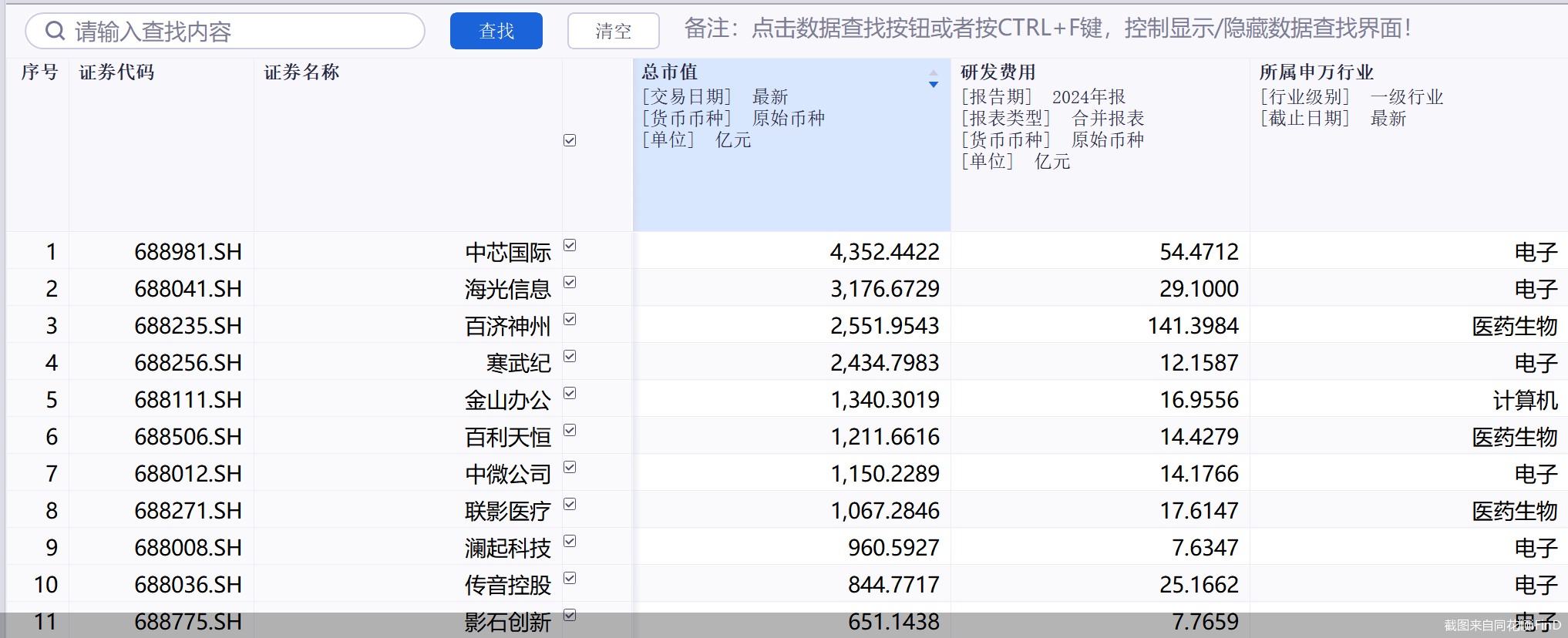Select the 传音控股 name cell
The image size is (1568, 638).
(x=507, y=585)
